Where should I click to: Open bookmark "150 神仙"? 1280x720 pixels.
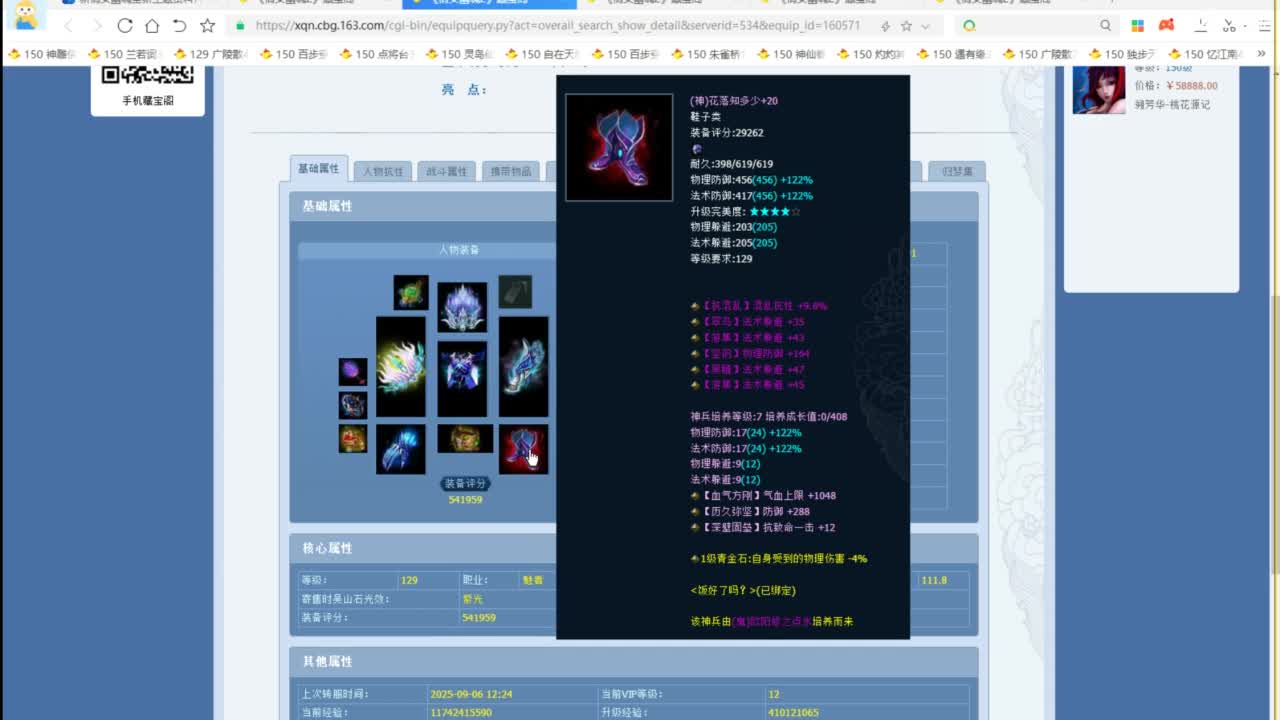pos(790,54)
